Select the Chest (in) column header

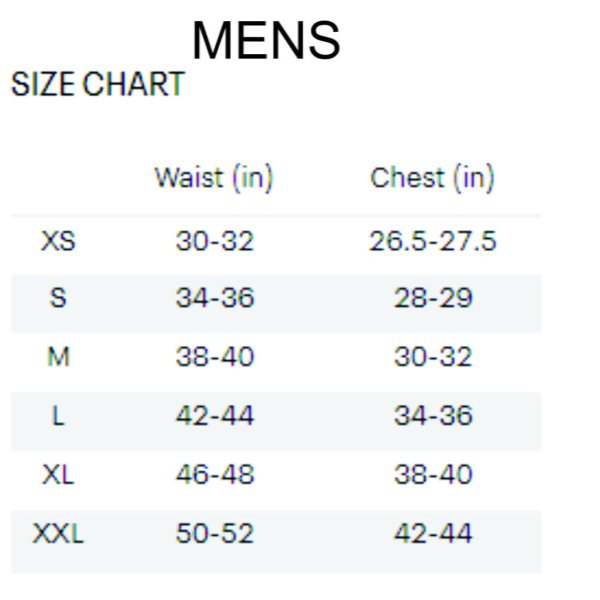[432, 178]
